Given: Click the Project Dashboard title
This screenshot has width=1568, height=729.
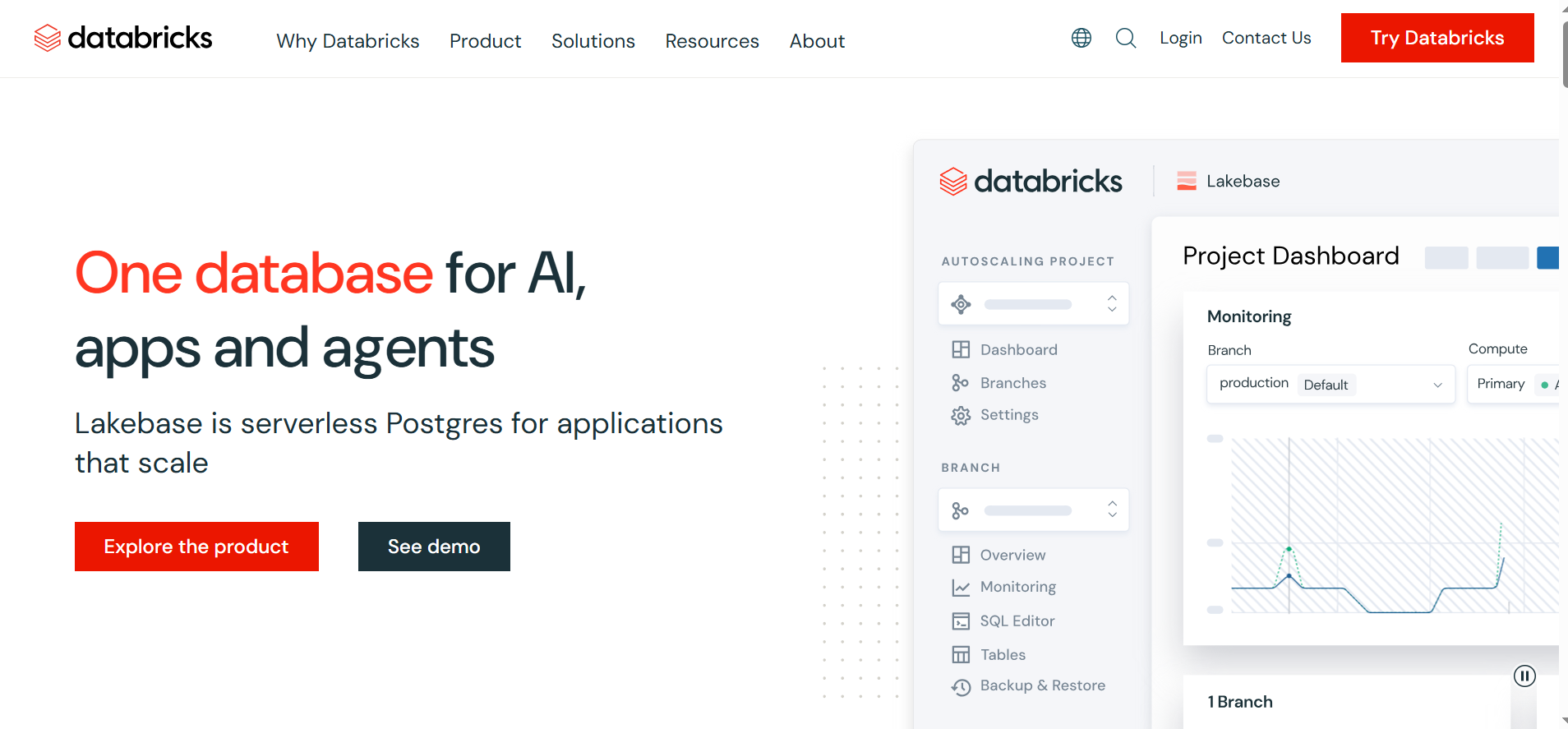Looking at the screenshot, I should point(1291,256).
